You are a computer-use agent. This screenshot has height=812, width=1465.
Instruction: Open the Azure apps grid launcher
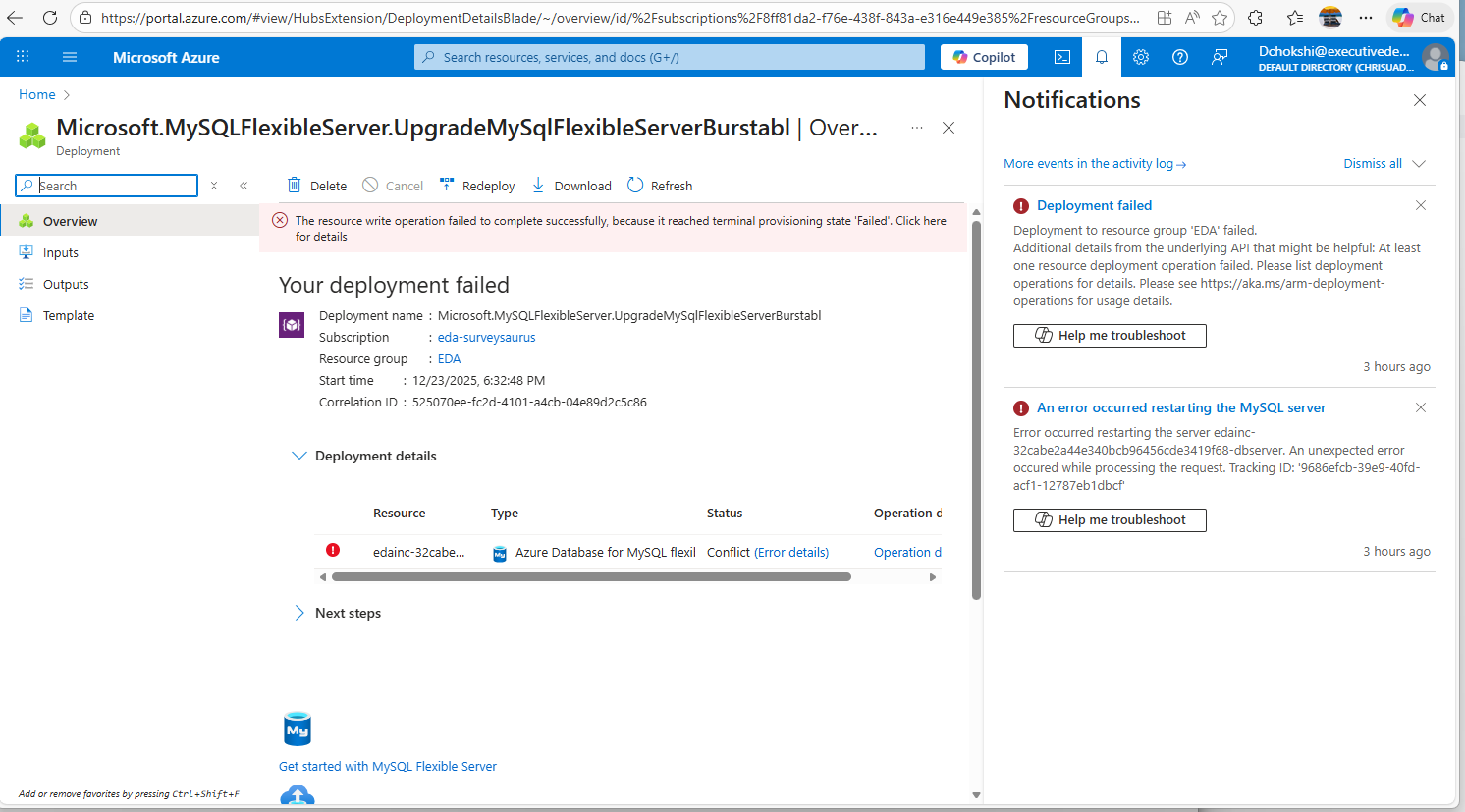[x=23, y=57]
